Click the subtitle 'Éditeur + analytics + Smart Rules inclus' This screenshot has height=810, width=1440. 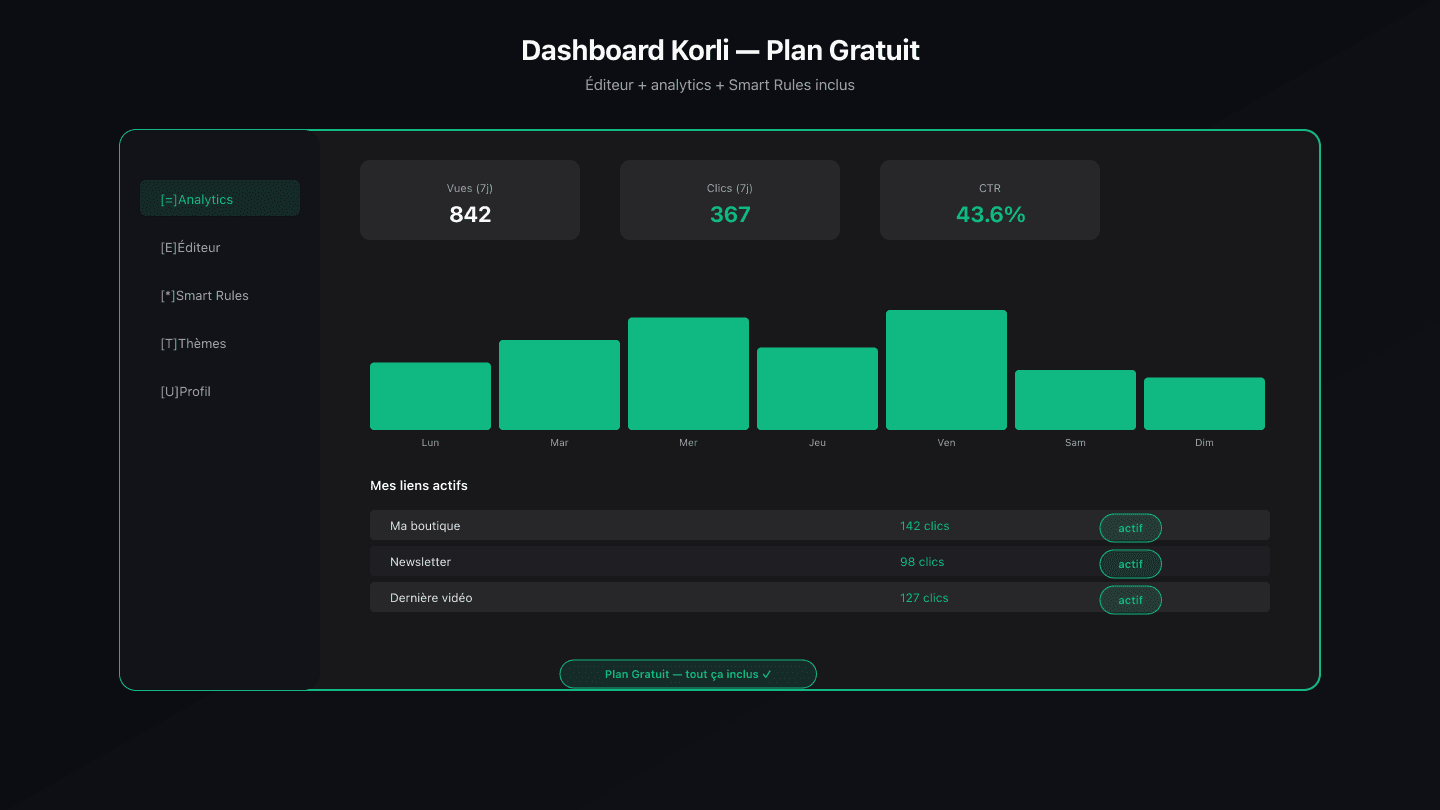[720, 85]
